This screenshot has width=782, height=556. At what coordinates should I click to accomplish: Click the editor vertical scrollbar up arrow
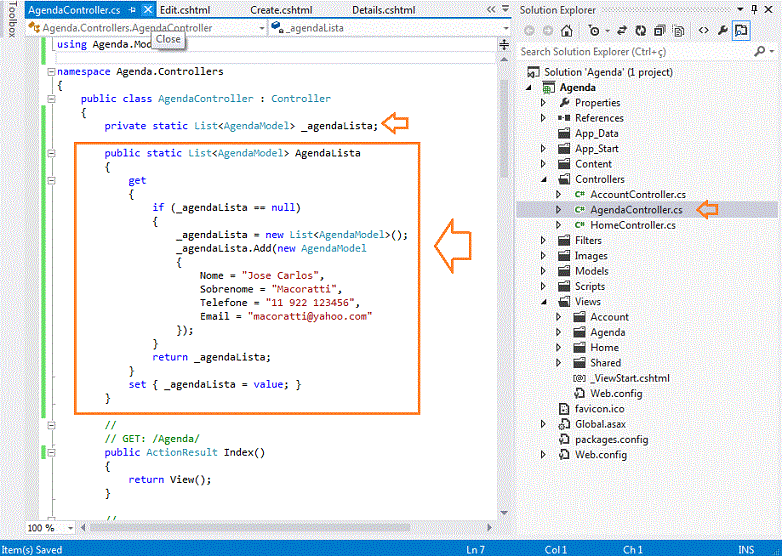click(504, 60)
